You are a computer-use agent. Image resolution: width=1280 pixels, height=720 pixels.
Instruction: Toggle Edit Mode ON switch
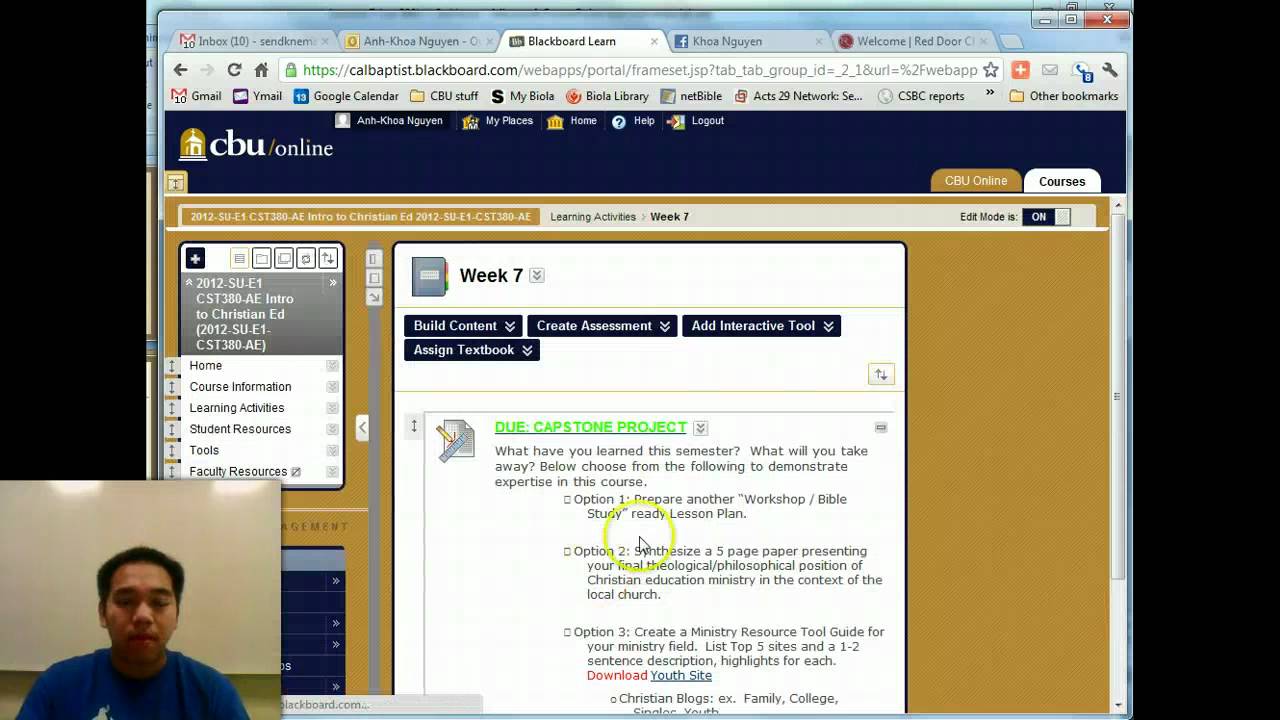1046,217
